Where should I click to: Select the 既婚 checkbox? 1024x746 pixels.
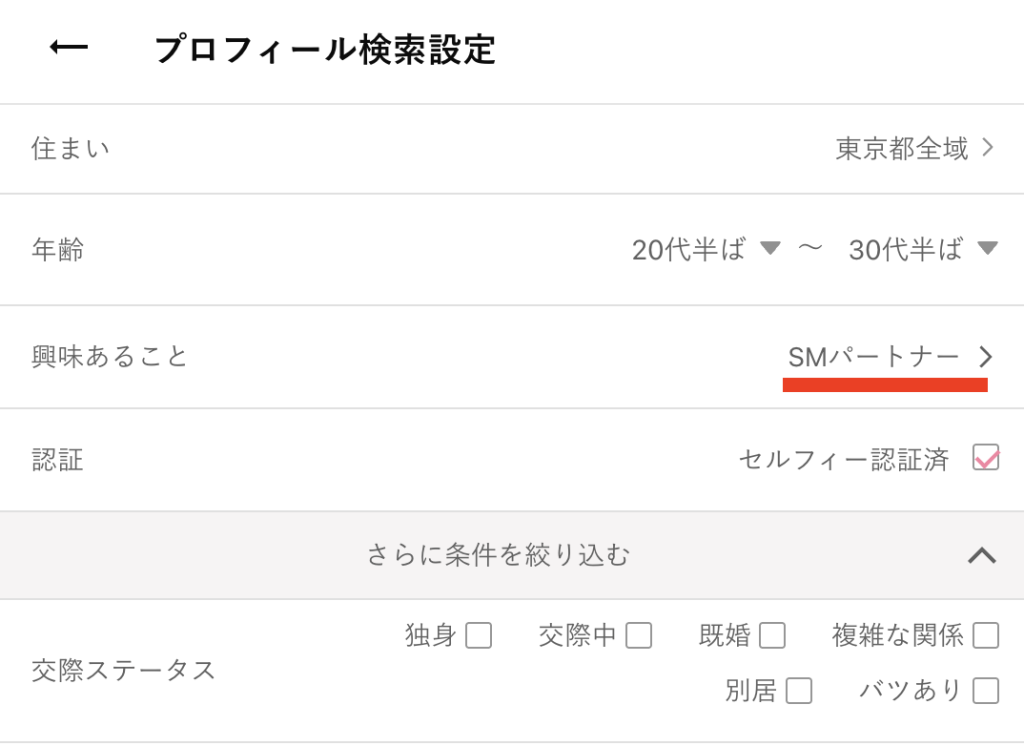click(x=774, y=635)
